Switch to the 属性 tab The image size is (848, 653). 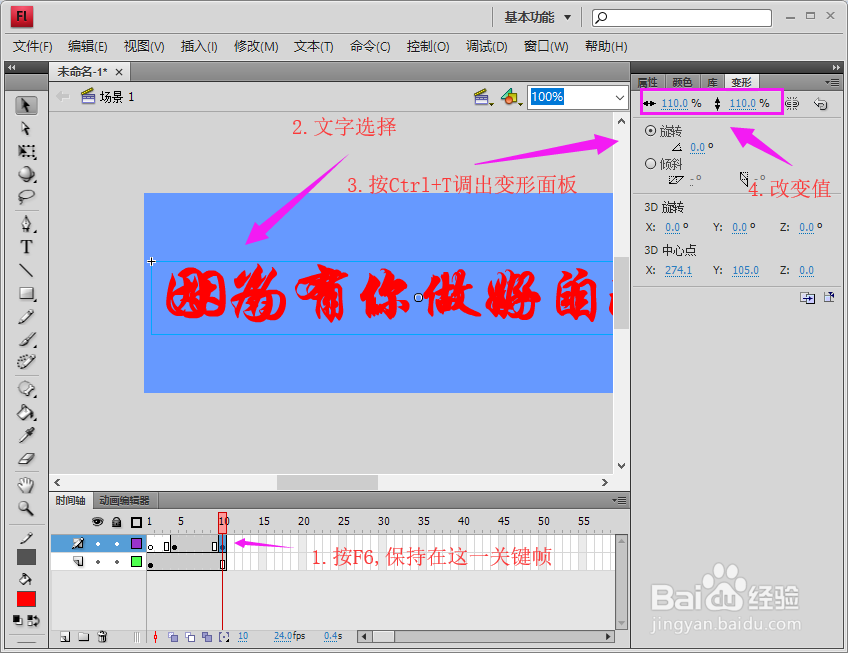[x=647, y=82]
